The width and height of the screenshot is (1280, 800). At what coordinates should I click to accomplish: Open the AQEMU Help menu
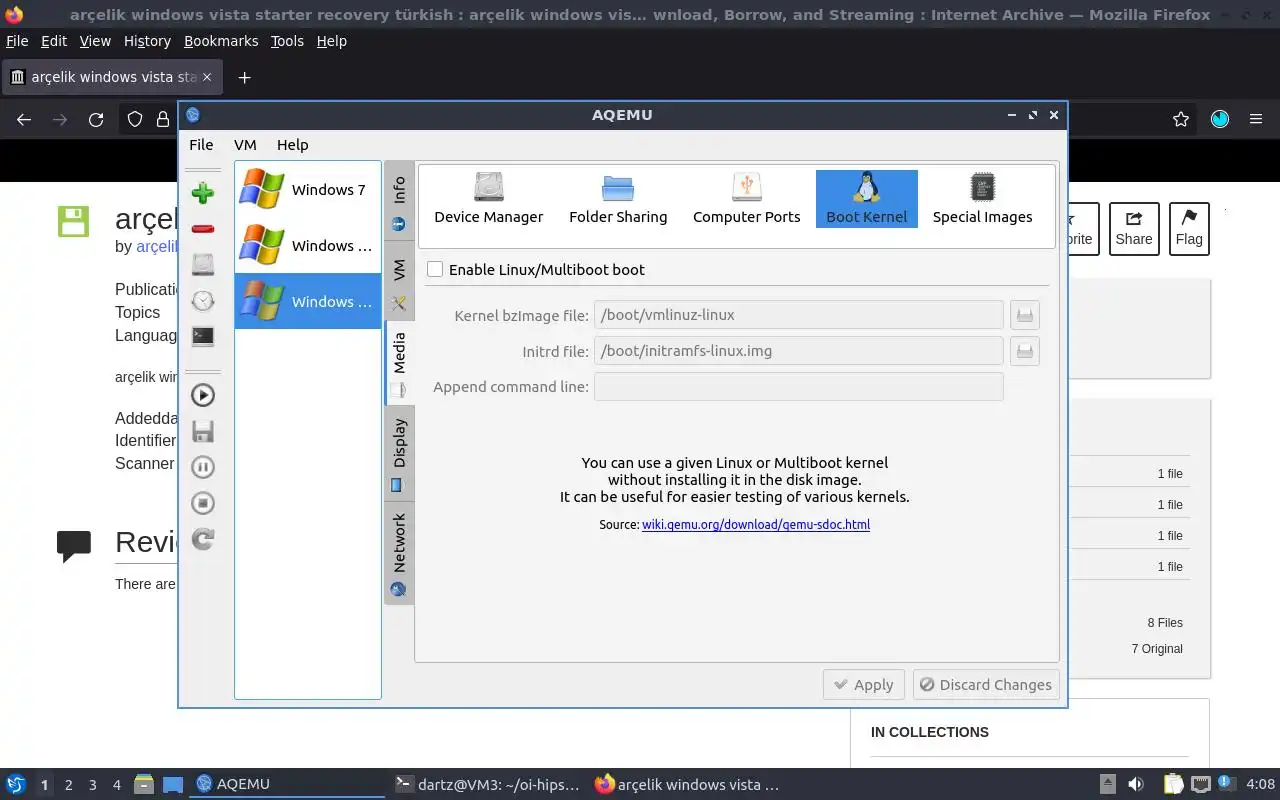(293, 145)
